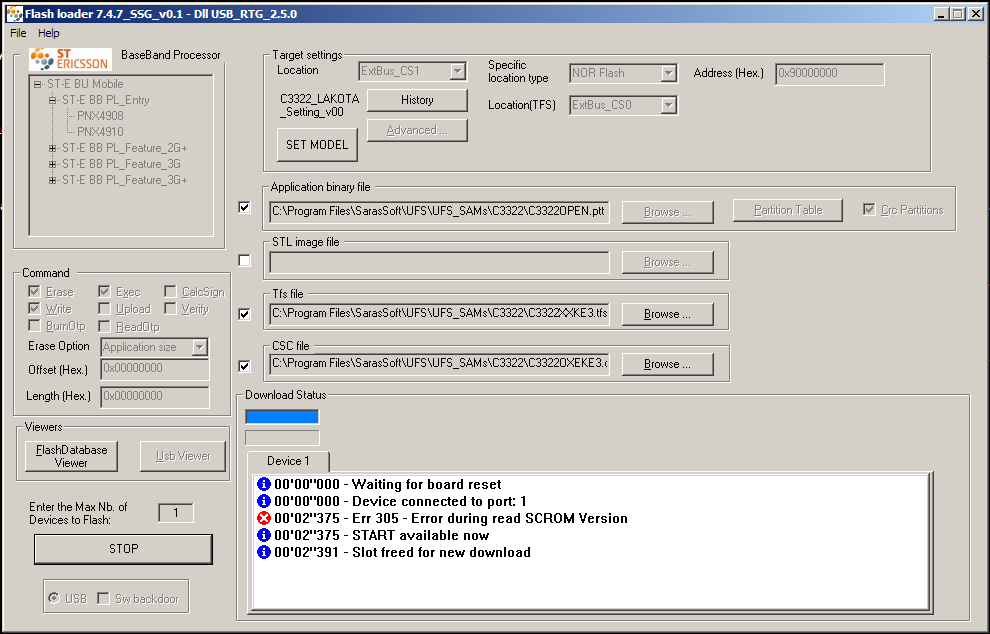Click the Flash loader title bar app icon
The image size is (990, 634).
[14, 13]
